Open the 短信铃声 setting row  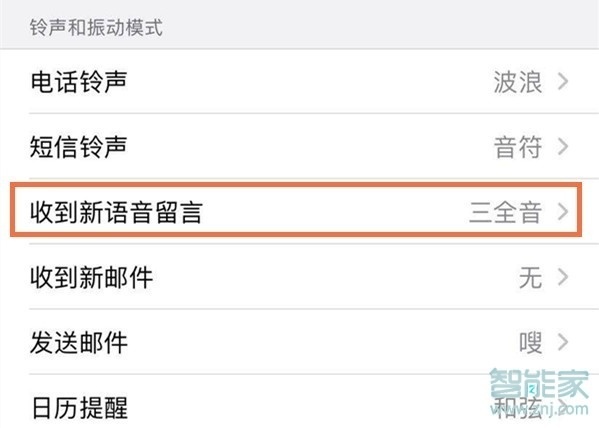(300, 146)
